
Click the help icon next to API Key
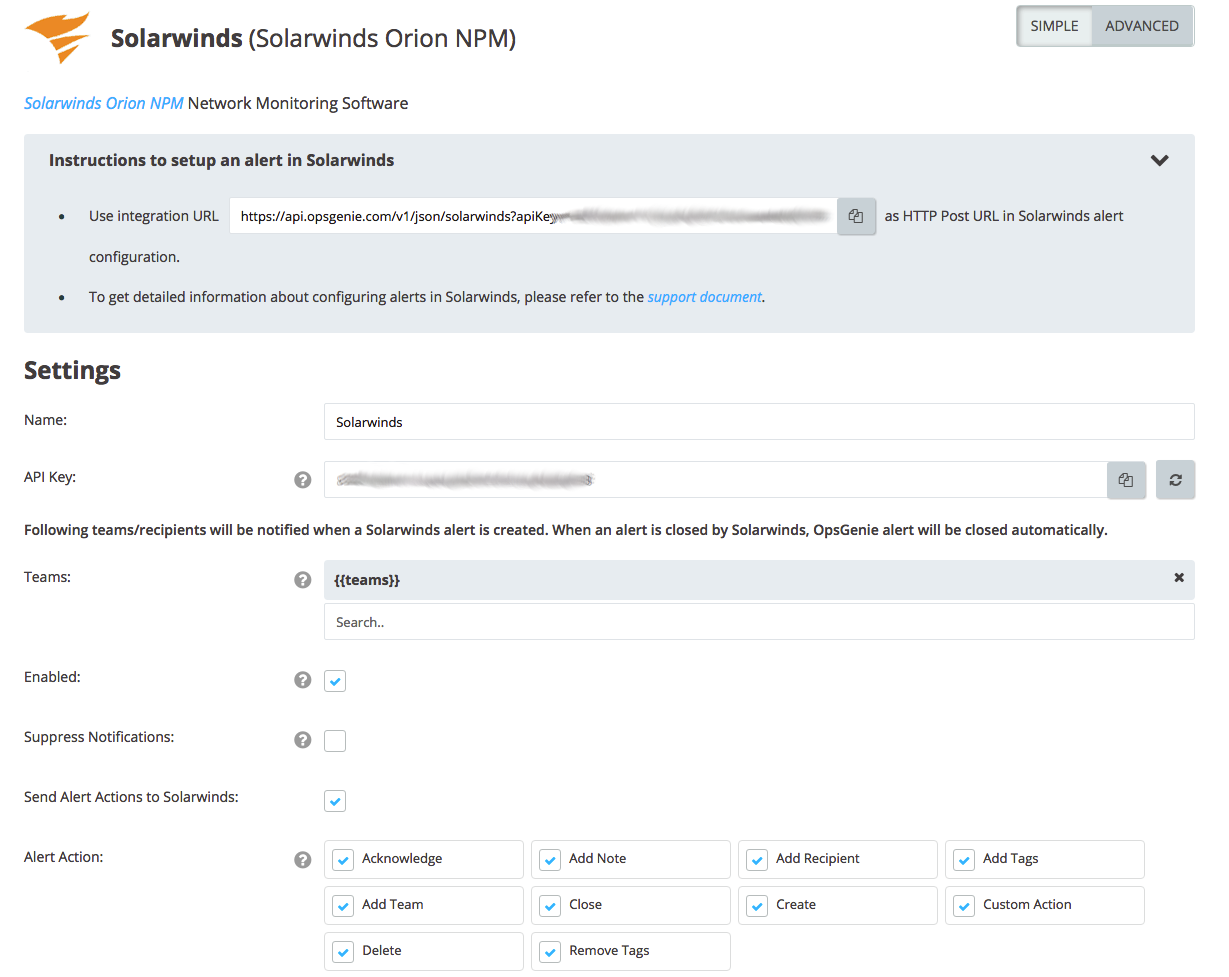coord(303,480)
